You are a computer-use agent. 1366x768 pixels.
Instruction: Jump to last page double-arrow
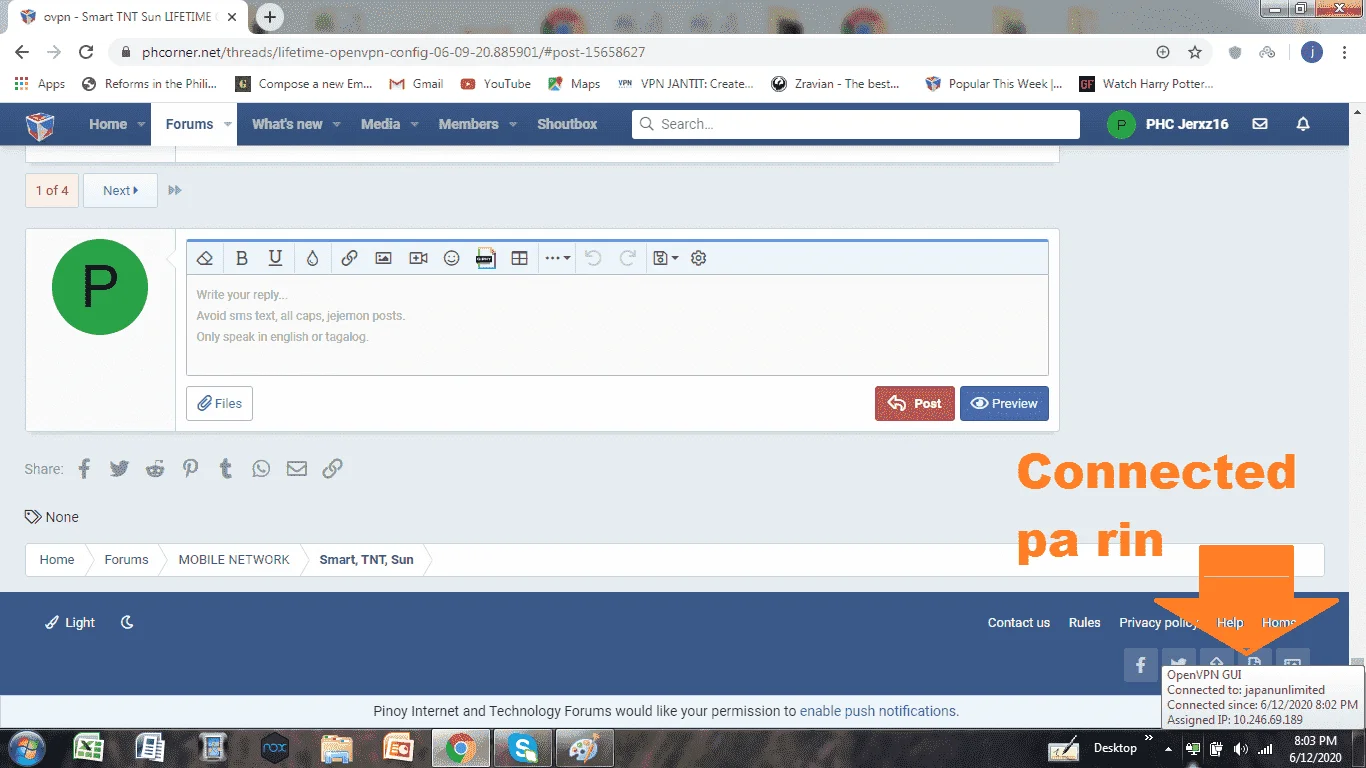tap(175, 190)
